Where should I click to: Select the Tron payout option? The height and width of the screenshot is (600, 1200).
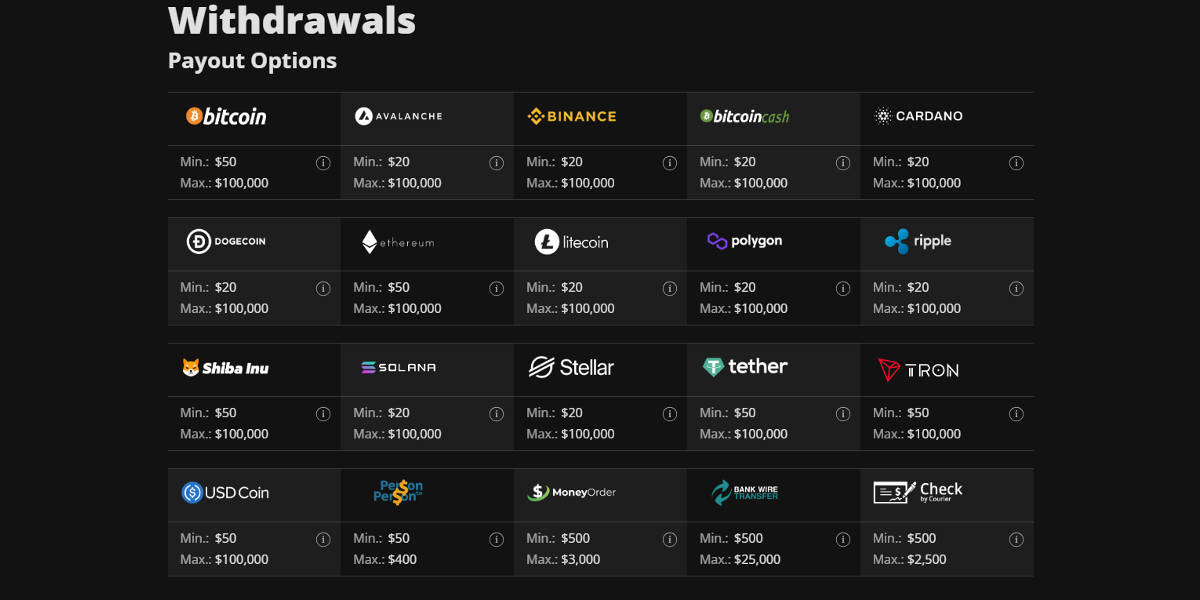[918, 369]
